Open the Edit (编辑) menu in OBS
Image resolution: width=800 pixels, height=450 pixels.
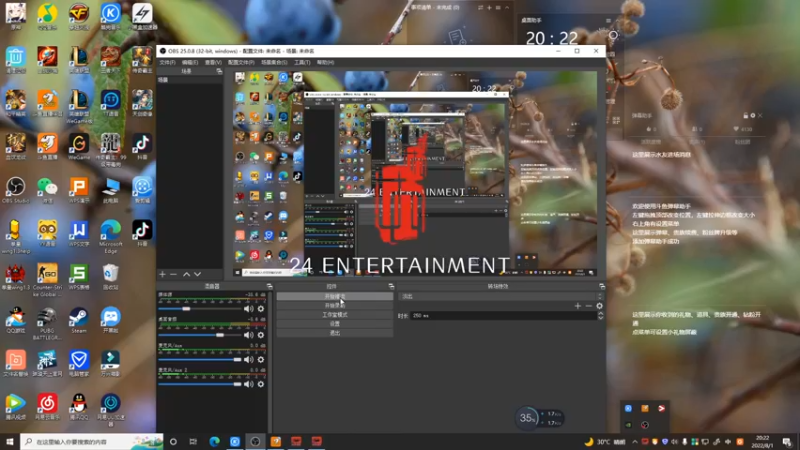tap(190, 62)
